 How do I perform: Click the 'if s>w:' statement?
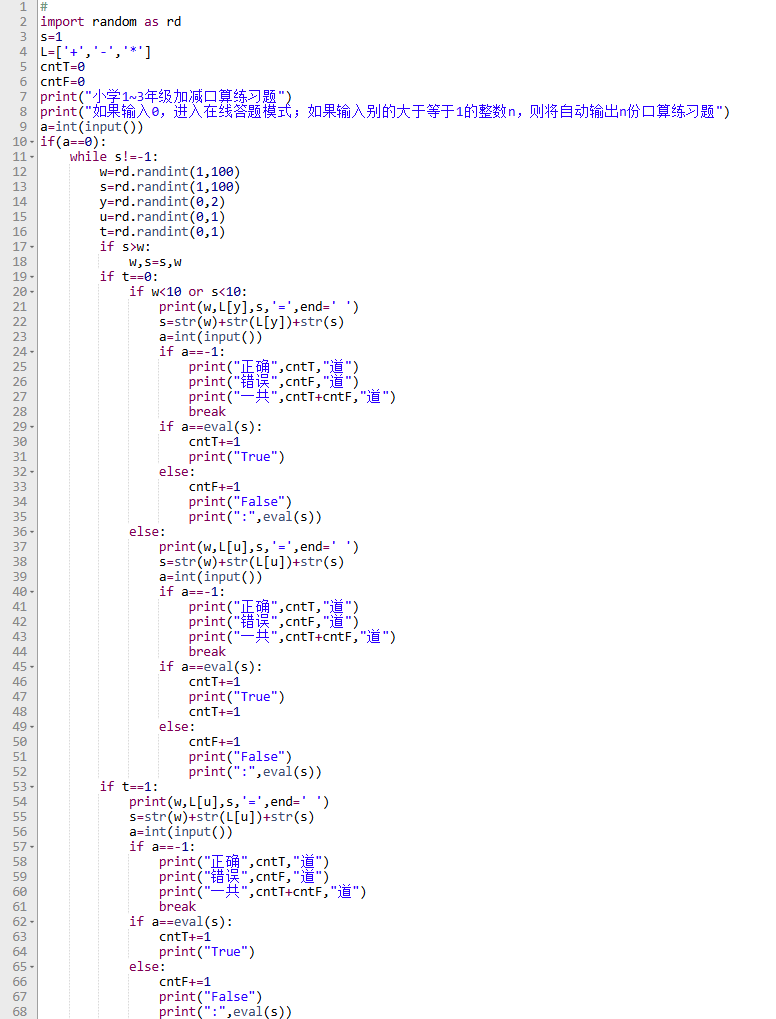pos(125,247)
